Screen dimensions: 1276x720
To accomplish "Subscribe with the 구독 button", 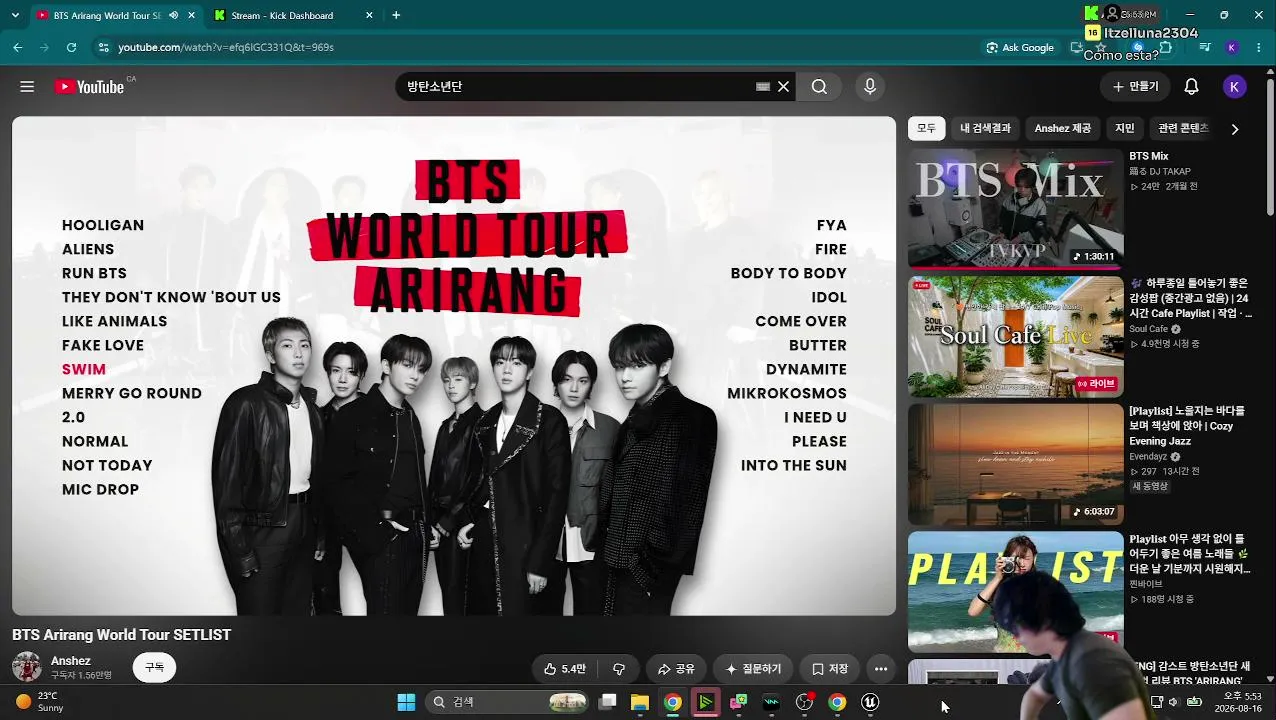I will (x=154, y=667).
